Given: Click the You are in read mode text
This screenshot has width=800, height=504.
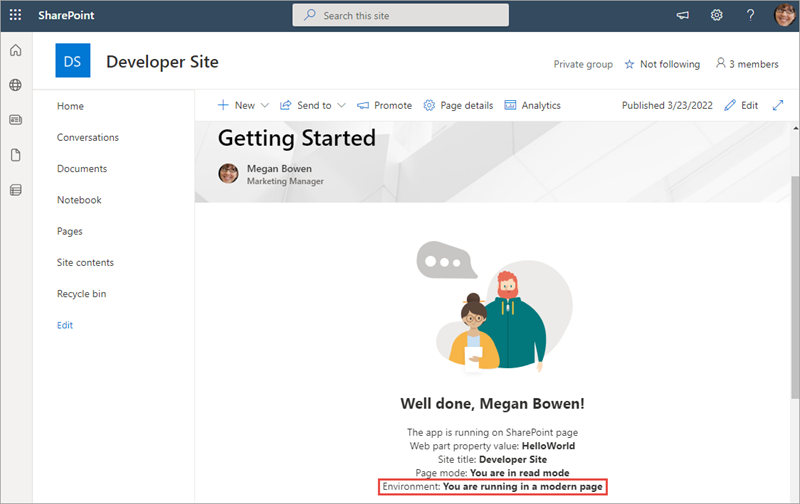Looking at the screenshot, I should 519,473.
